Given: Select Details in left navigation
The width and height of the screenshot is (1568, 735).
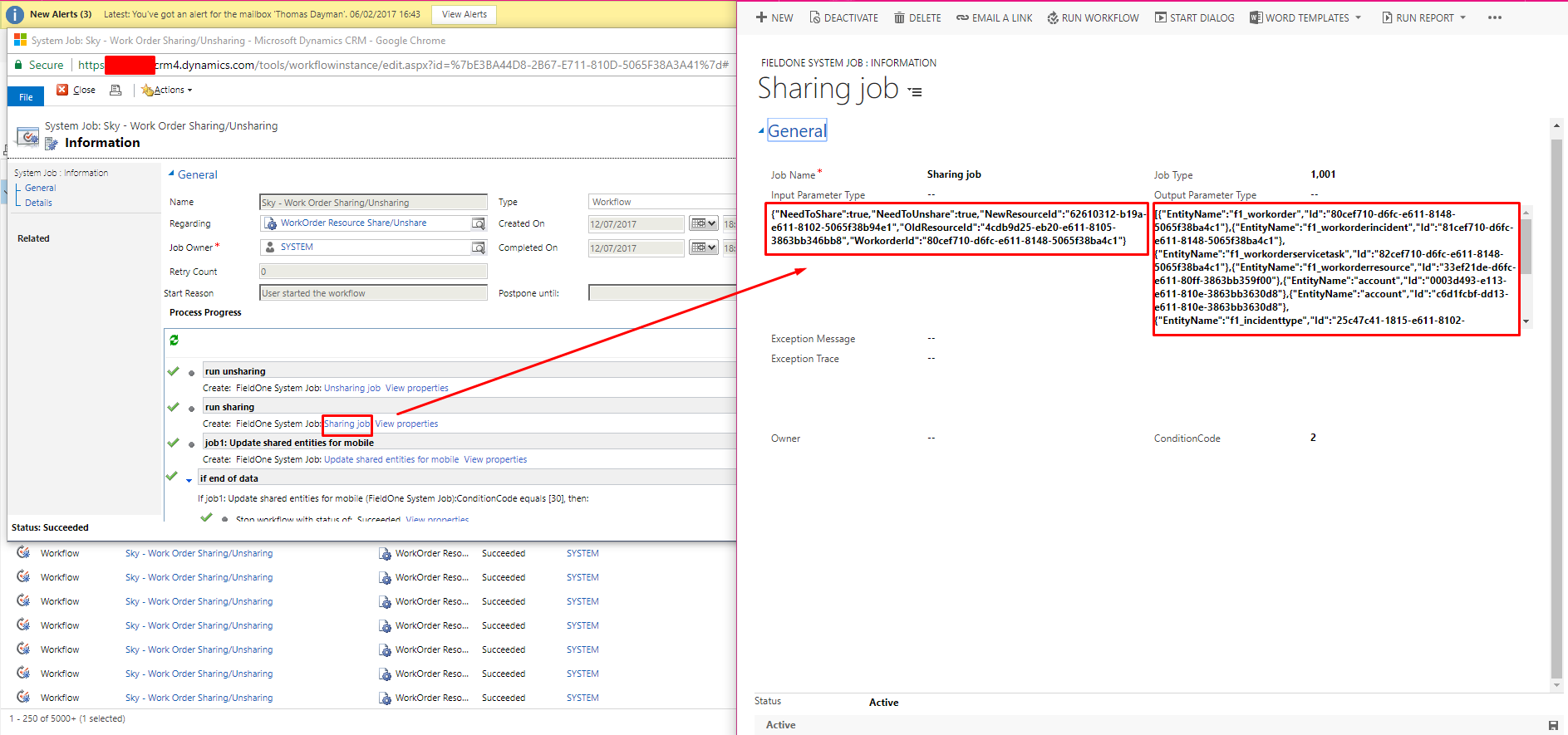Looking at the screenshot, I should (38, 203).
